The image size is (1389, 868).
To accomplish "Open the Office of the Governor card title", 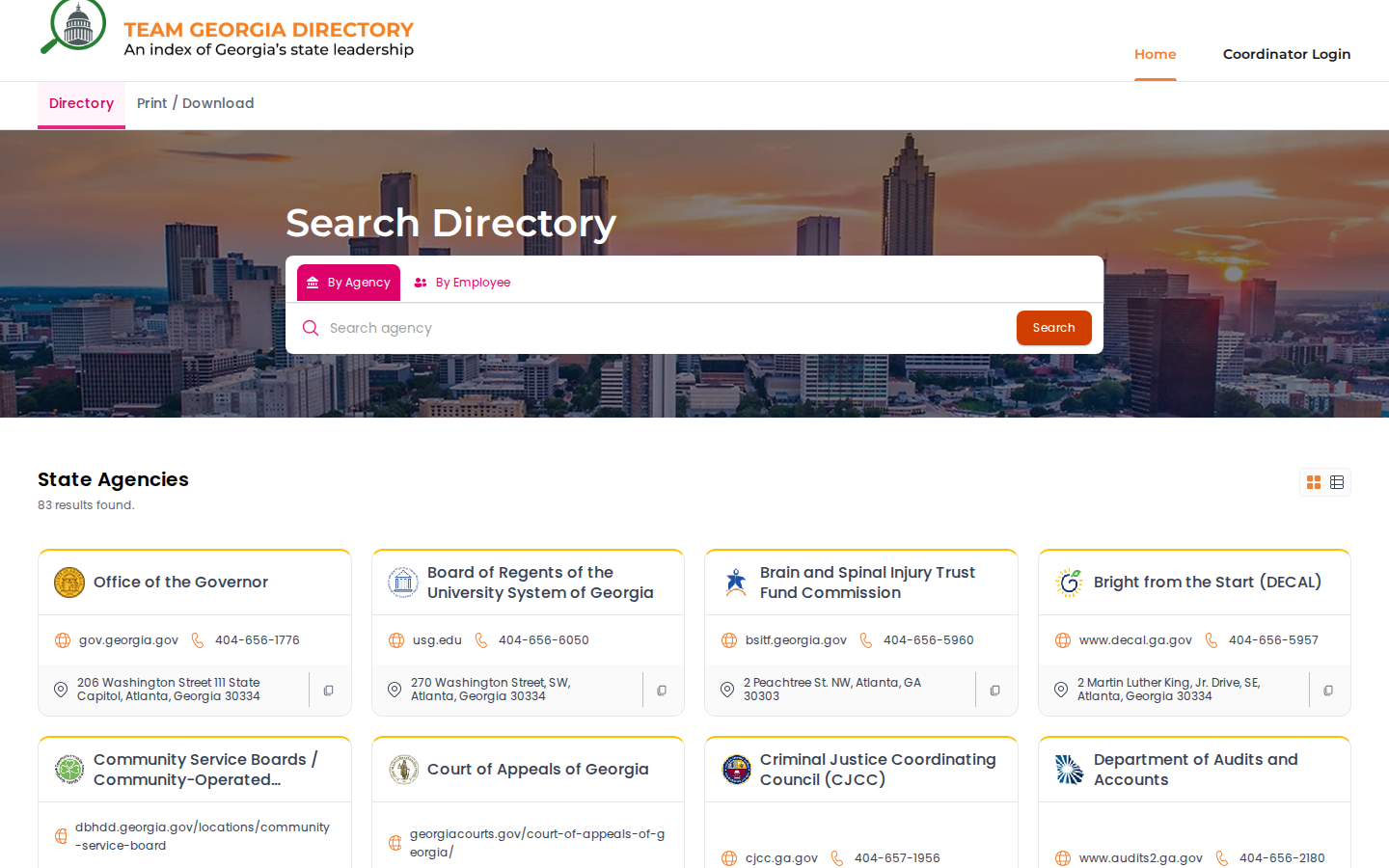I will (x=180, y=583).
